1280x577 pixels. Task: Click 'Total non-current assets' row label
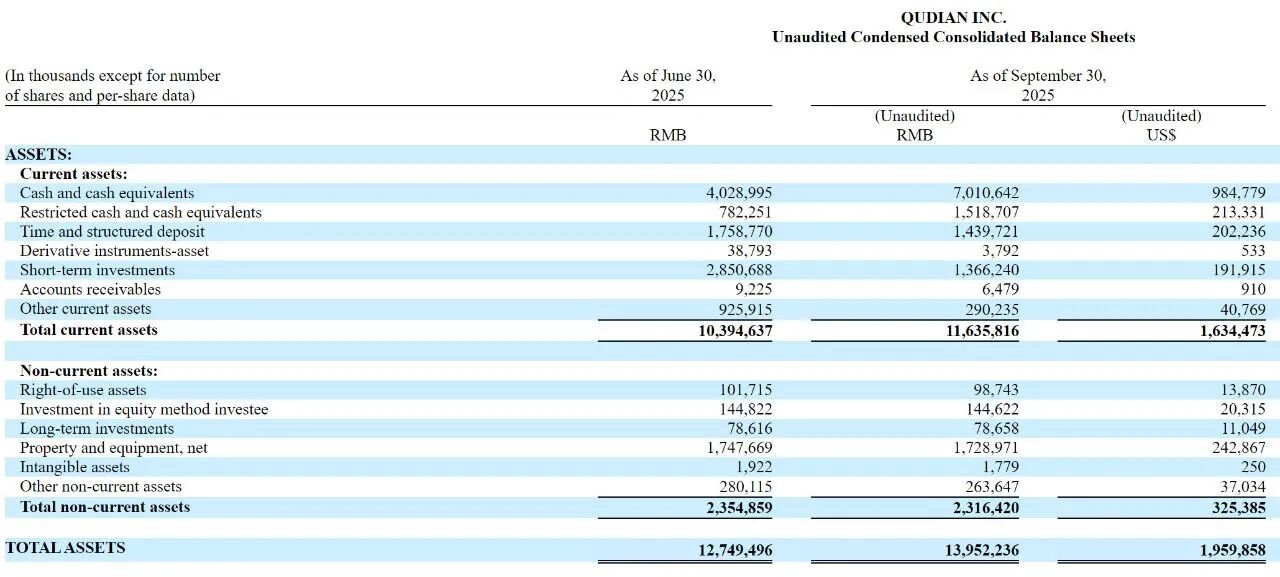(105, 507)
